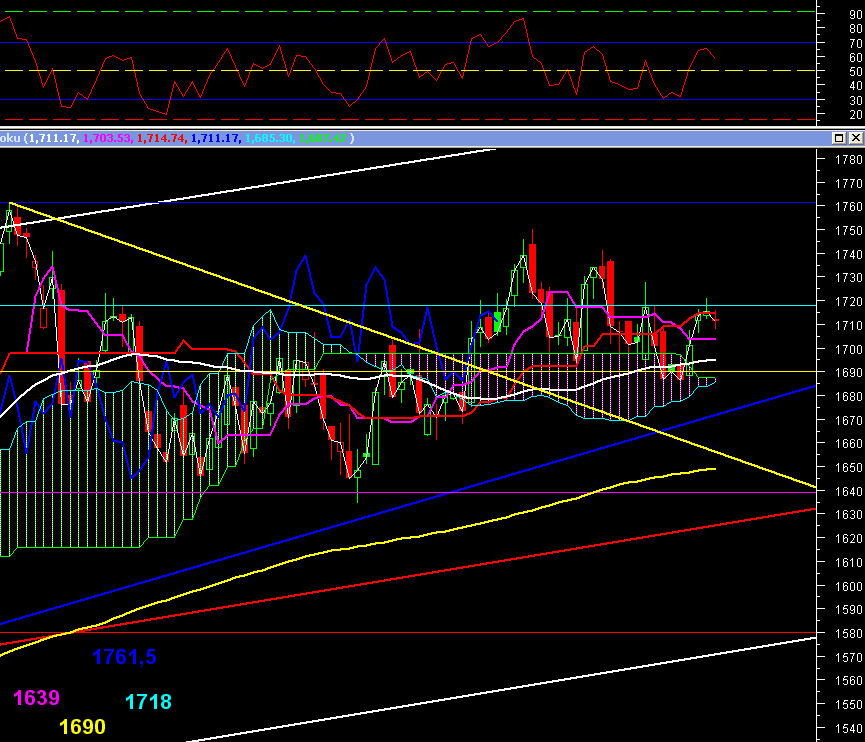Click the magenta value 1,703.53 in the header
This screenshot has height=742, width=865.
108,138
